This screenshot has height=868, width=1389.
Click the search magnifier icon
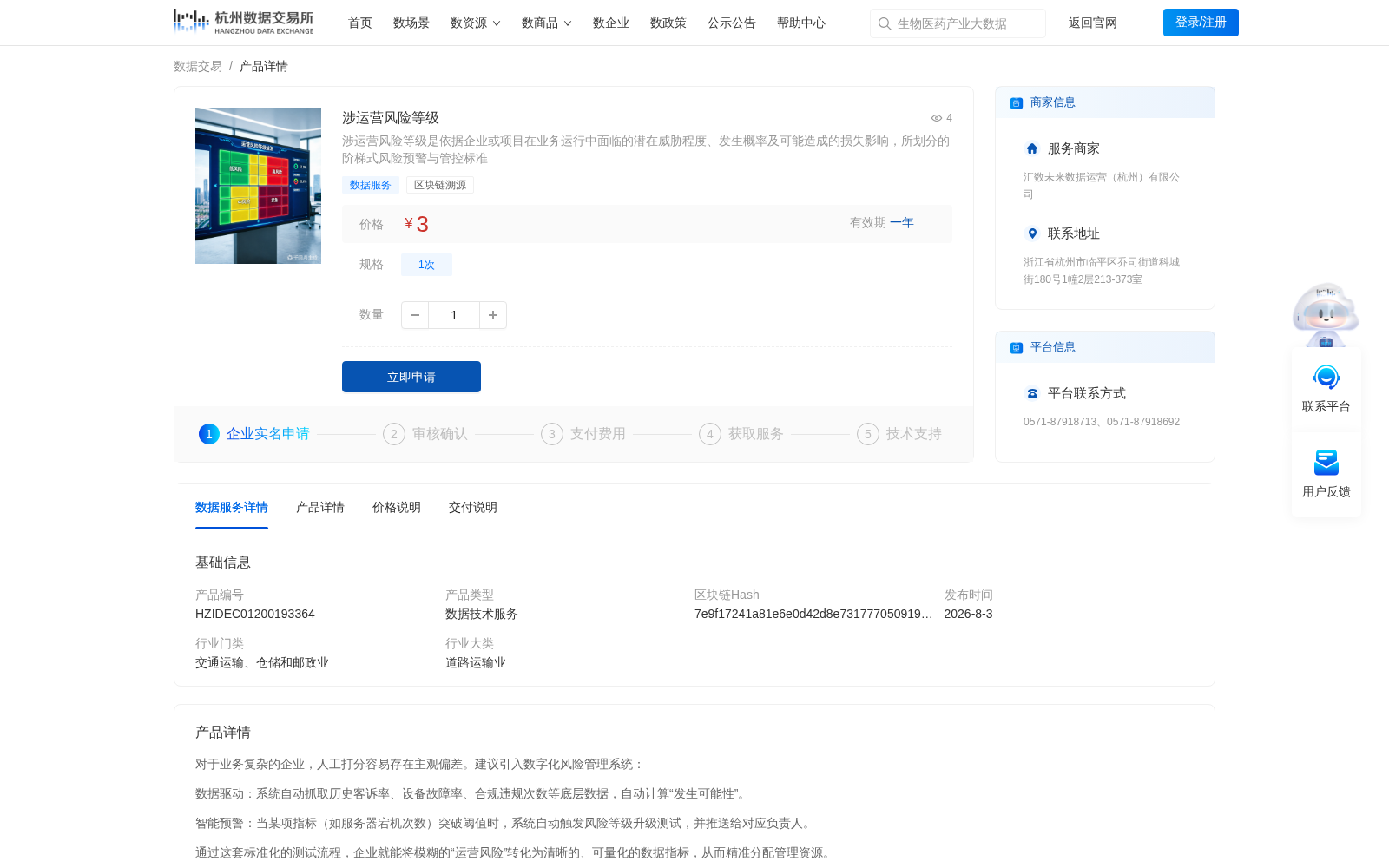tap(885, 23)
